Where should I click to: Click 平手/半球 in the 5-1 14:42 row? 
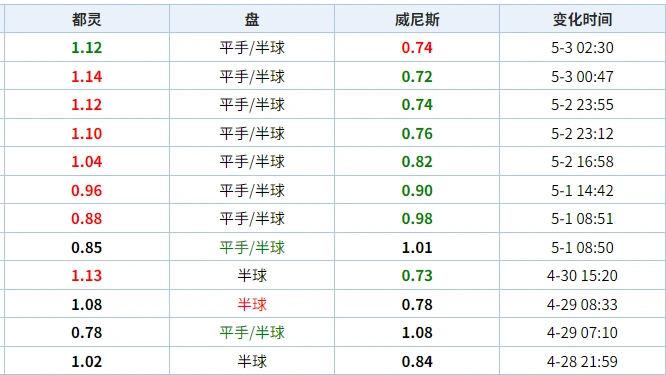(x=252, y=190)
